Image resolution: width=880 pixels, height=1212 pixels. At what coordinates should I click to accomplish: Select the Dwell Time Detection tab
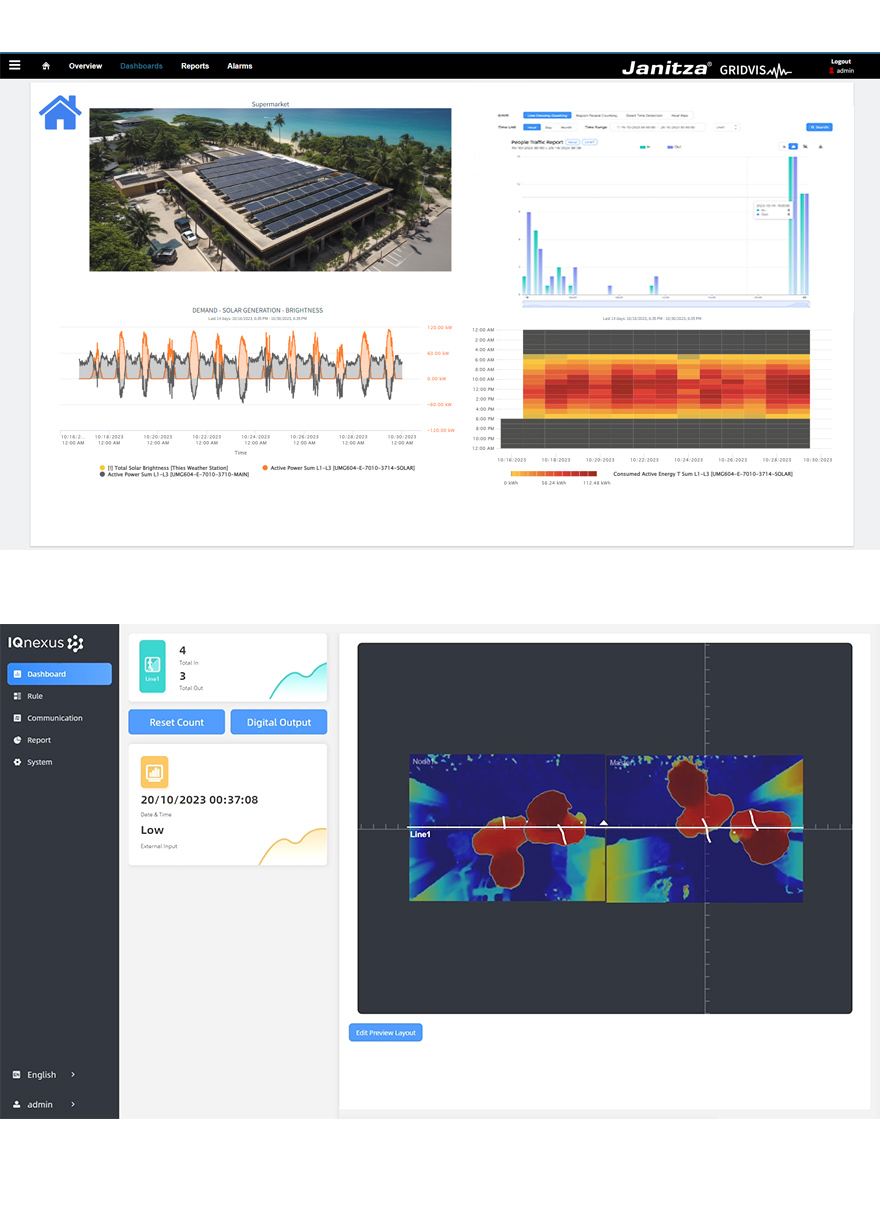644,116
